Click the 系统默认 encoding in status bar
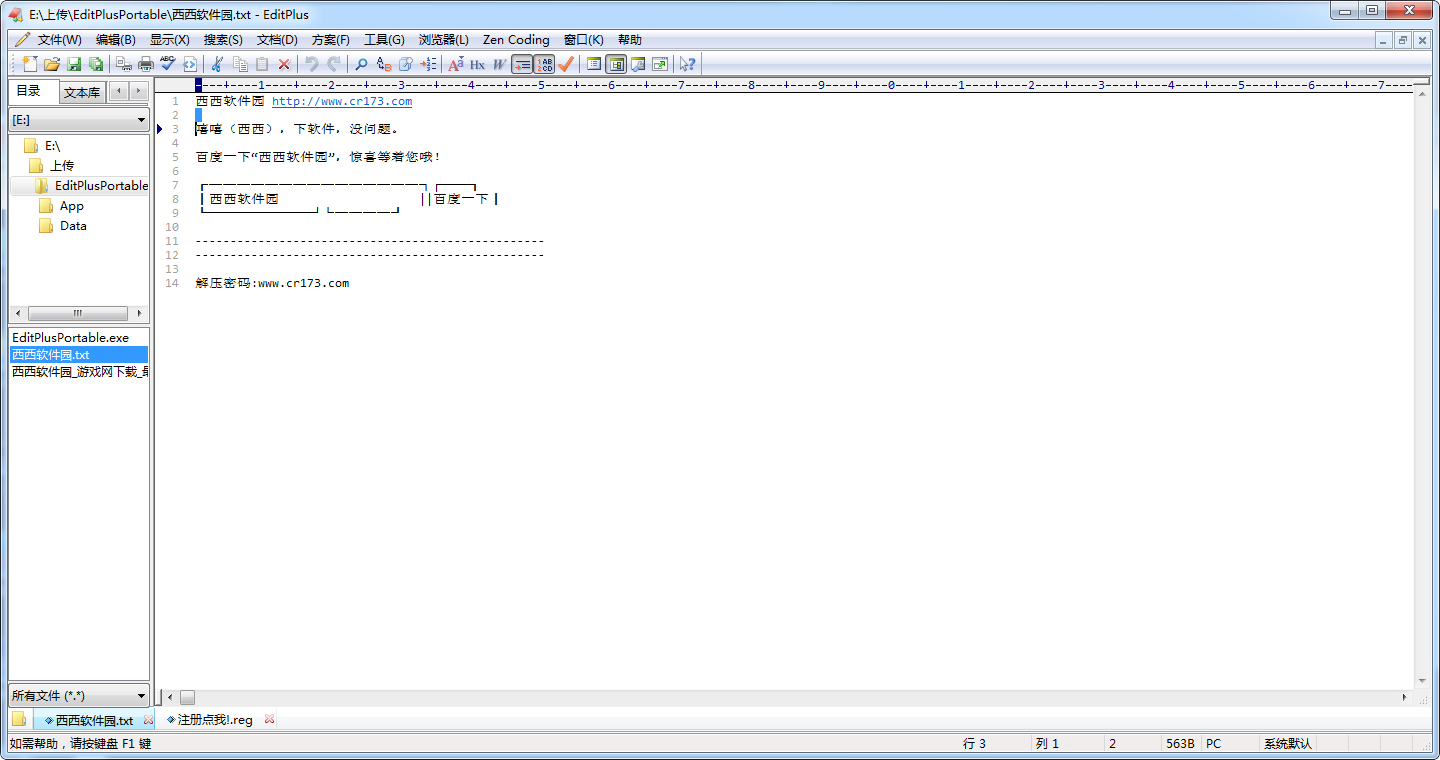The width and height of the screenshot is (1440, 760). (x=1288, y=744)
